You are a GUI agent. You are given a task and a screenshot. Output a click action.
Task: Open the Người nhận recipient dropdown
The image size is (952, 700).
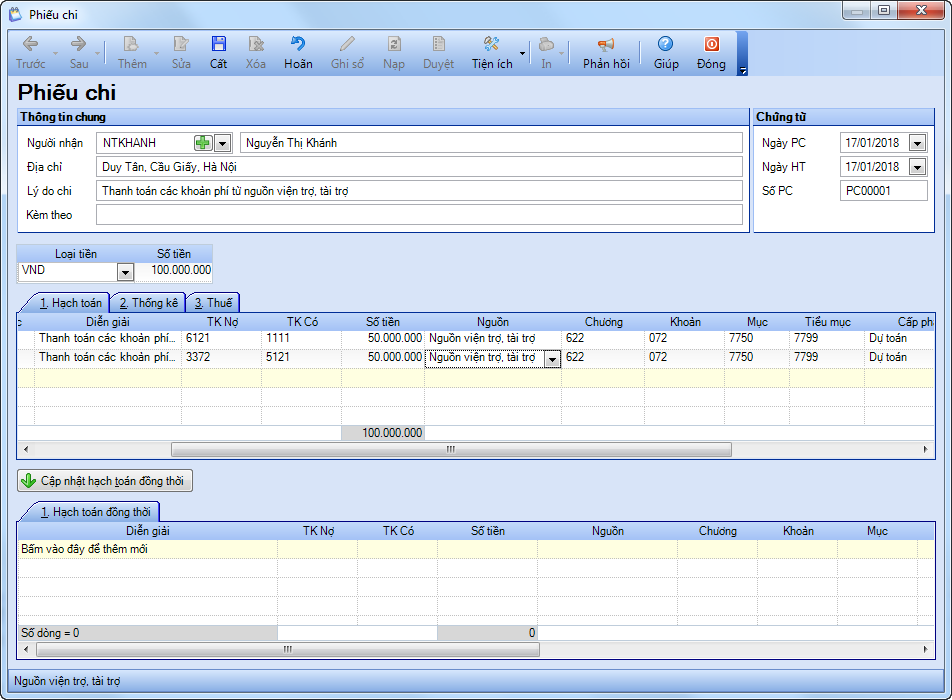tap(223, 143)
